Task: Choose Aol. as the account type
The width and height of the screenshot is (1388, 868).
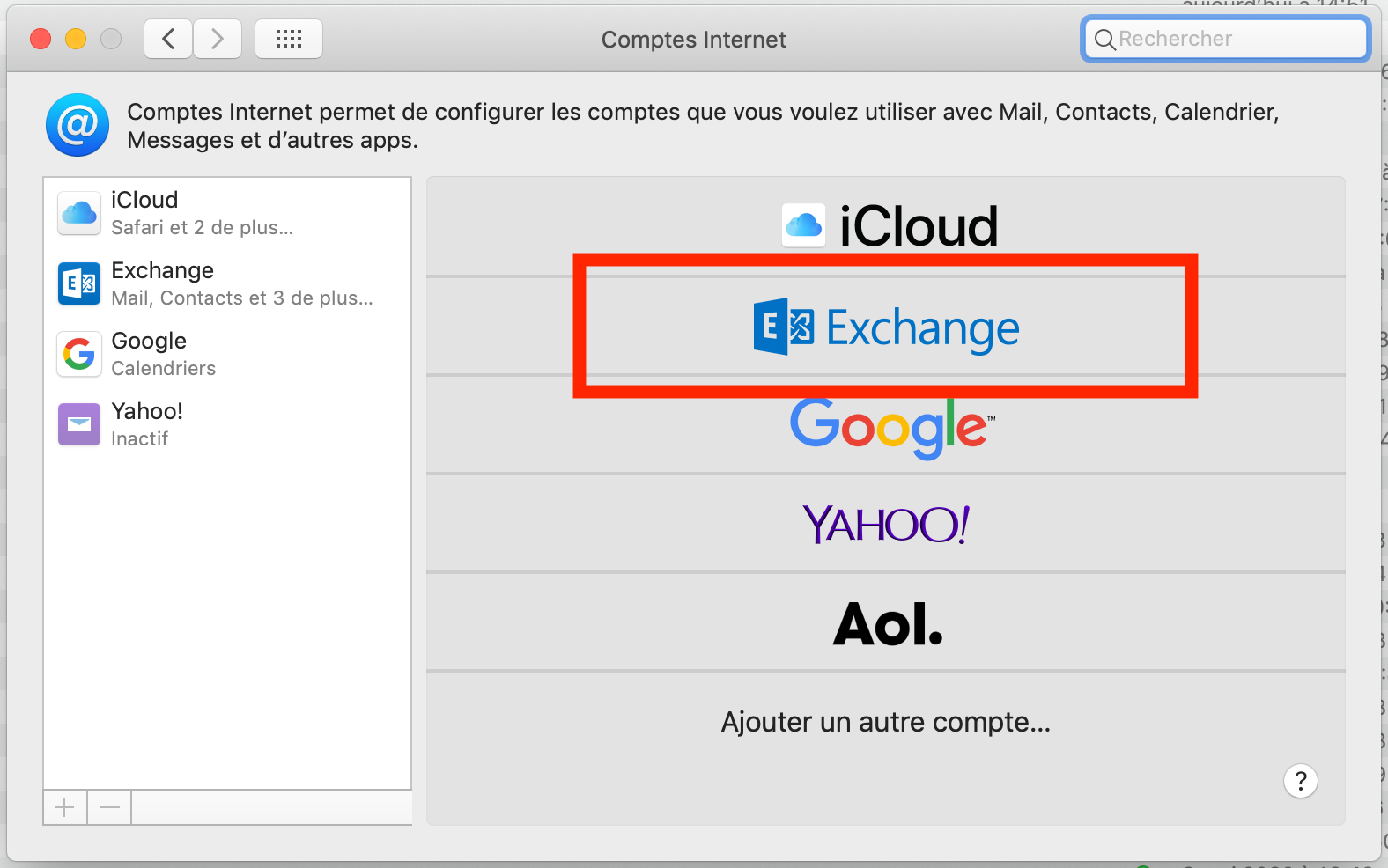Action: click(888, 623)
